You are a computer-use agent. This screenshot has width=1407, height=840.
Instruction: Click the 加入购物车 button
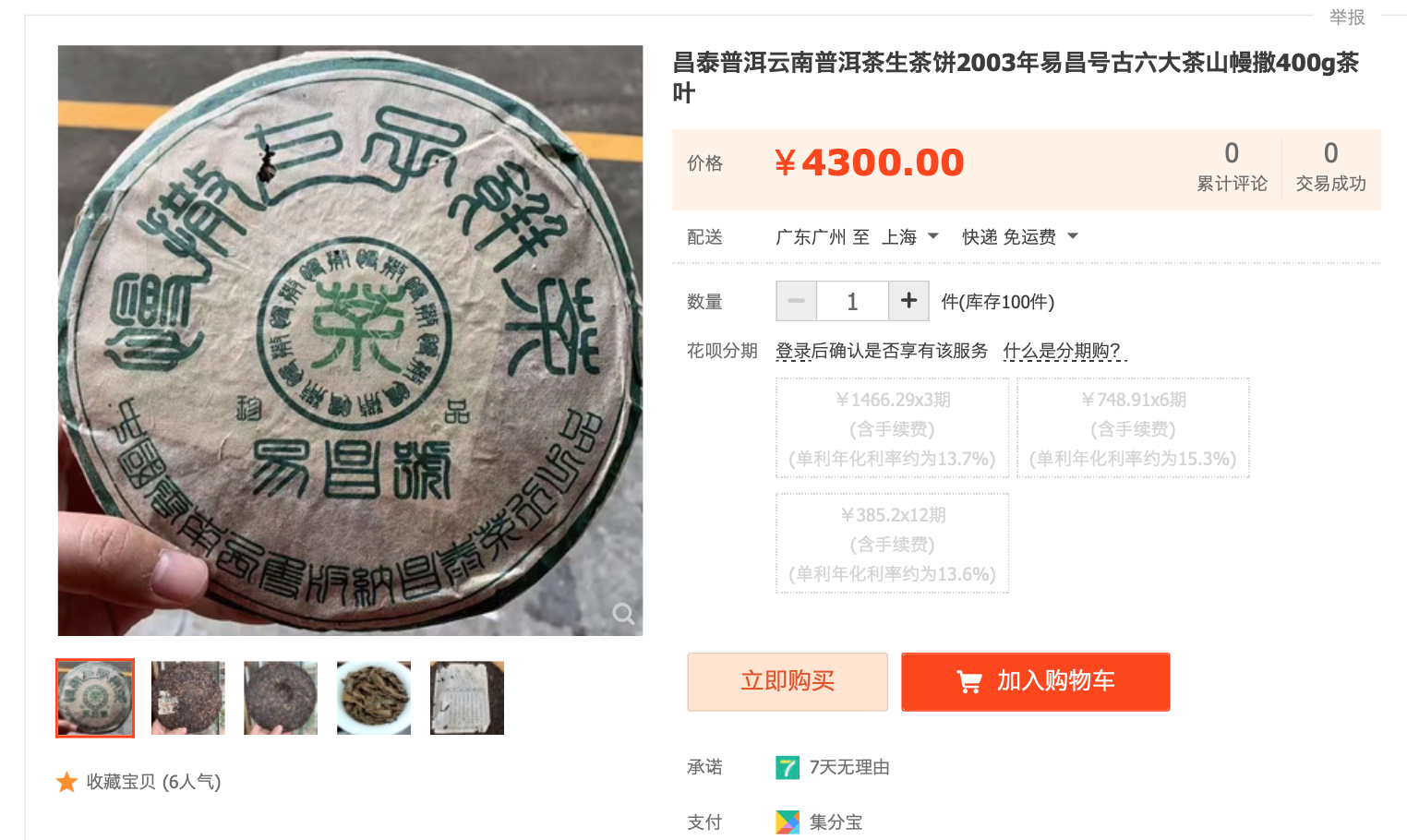click(x=1036, y=682)
